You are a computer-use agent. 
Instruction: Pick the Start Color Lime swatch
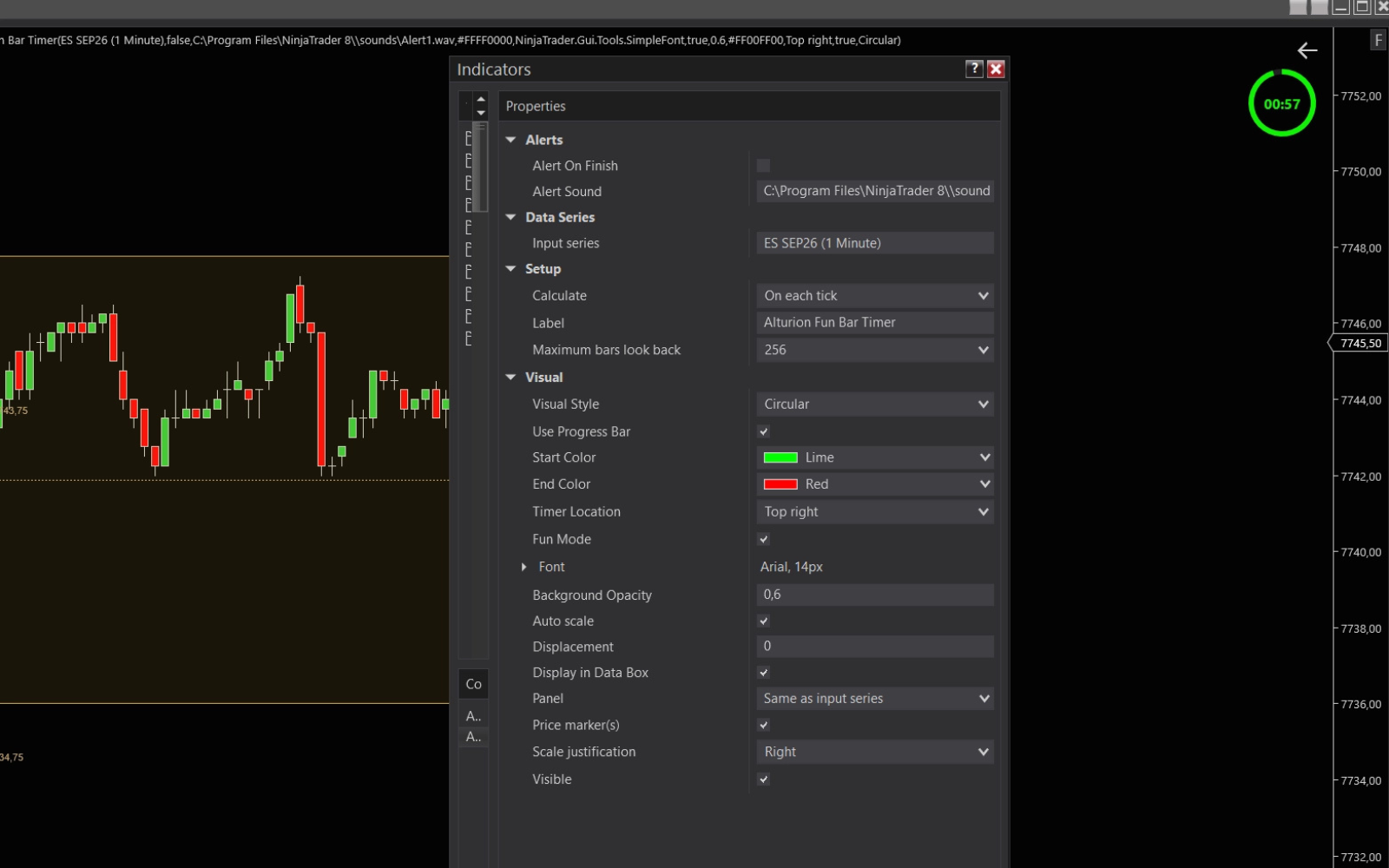pyautogui.click(x=780, y=457)
